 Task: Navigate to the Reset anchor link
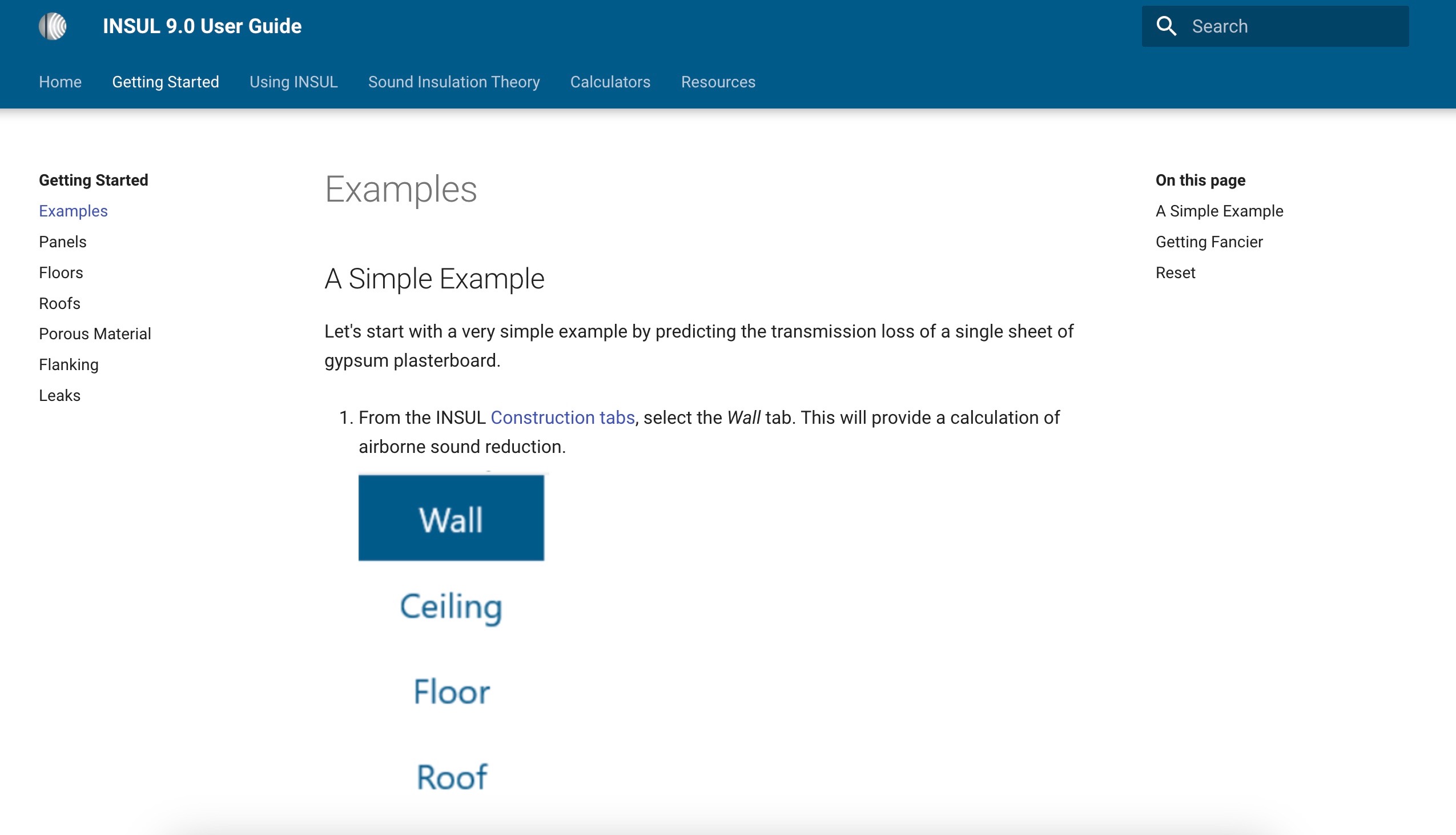coord(1175,273)
